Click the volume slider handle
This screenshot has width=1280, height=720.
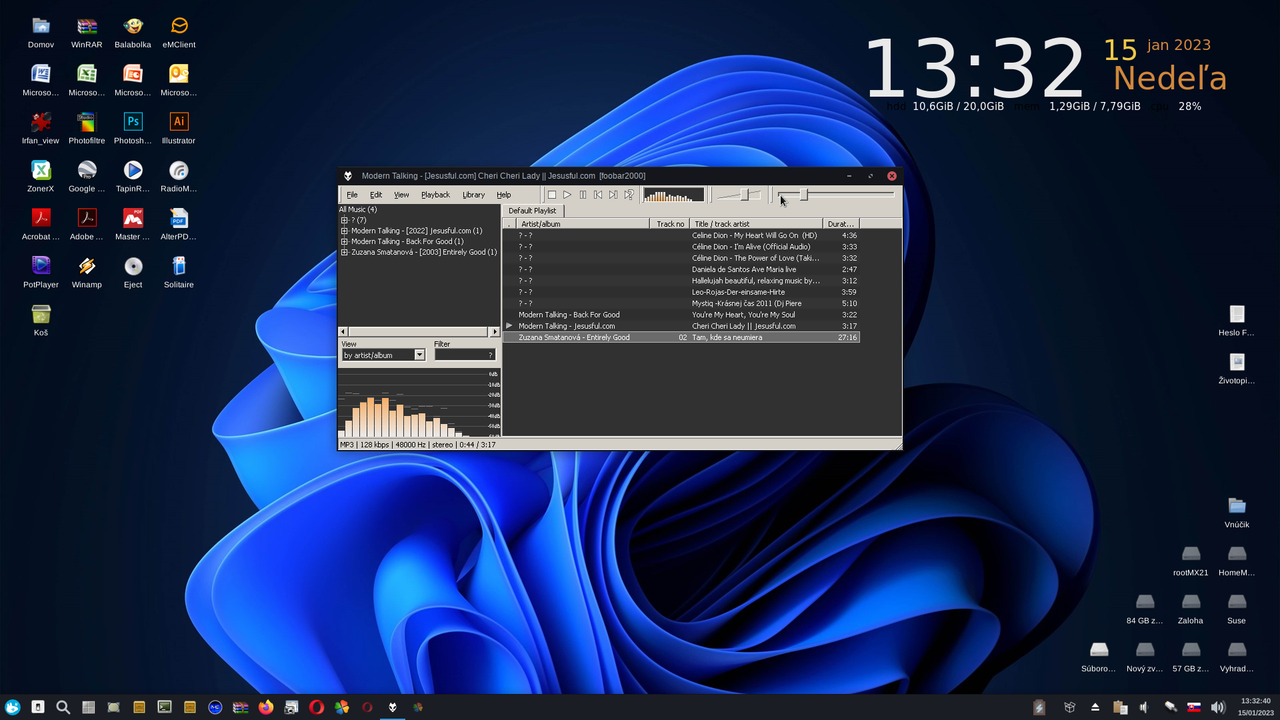click(744, 195)
